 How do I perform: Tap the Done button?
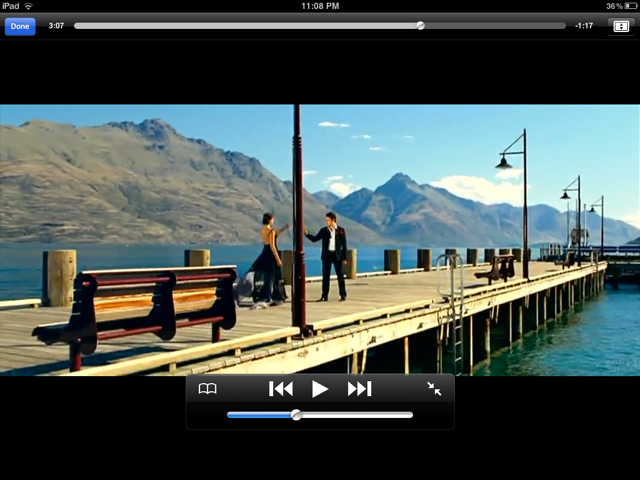(20, 27)
